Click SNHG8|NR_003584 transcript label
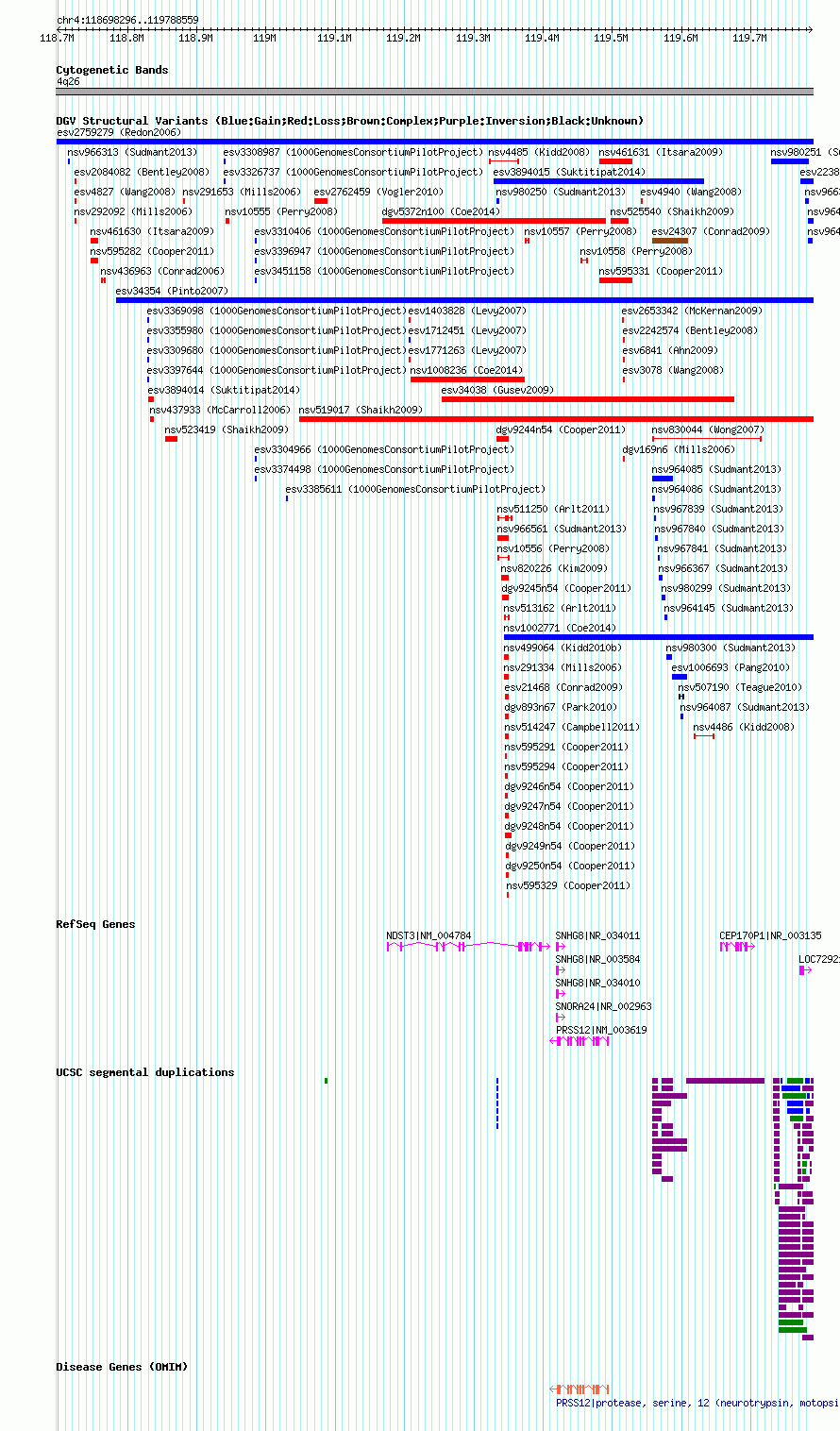 tap(597, 959)
